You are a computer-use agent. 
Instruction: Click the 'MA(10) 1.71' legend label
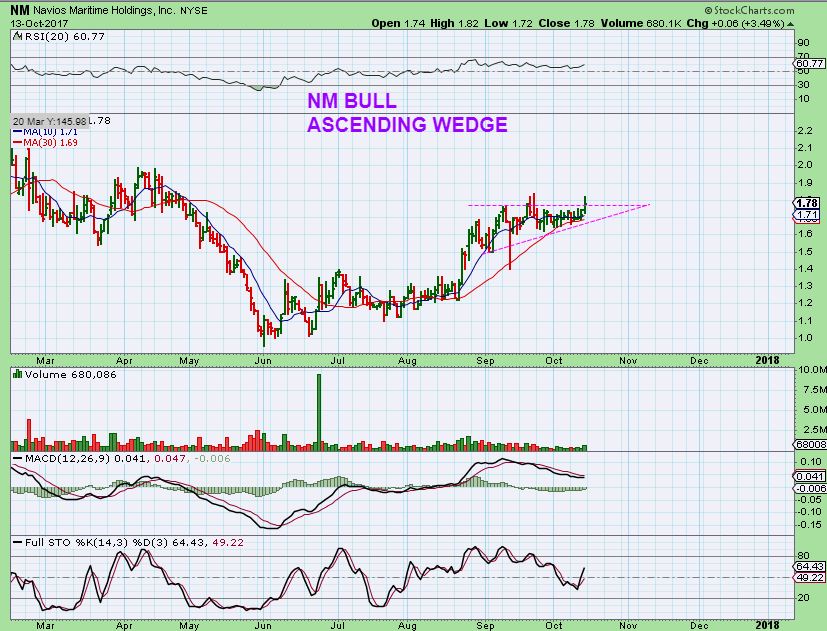(50, 132)
